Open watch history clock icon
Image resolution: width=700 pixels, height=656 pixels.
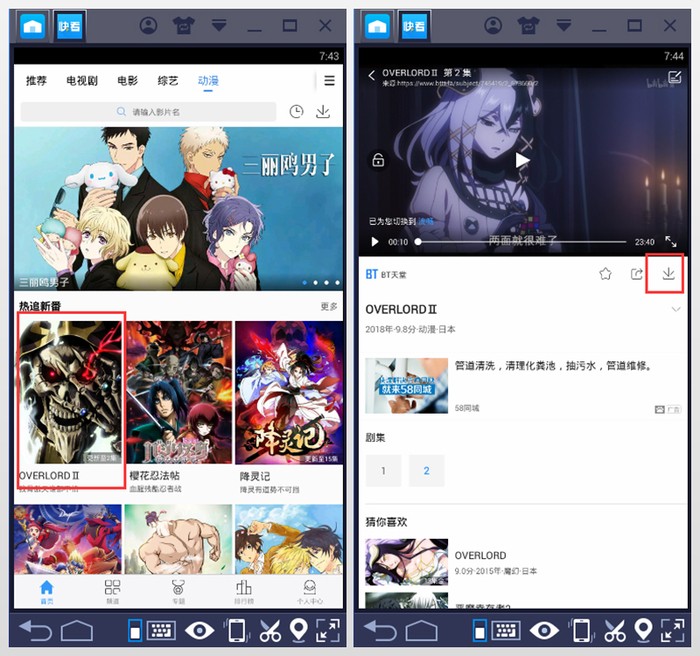pos(296,113)
